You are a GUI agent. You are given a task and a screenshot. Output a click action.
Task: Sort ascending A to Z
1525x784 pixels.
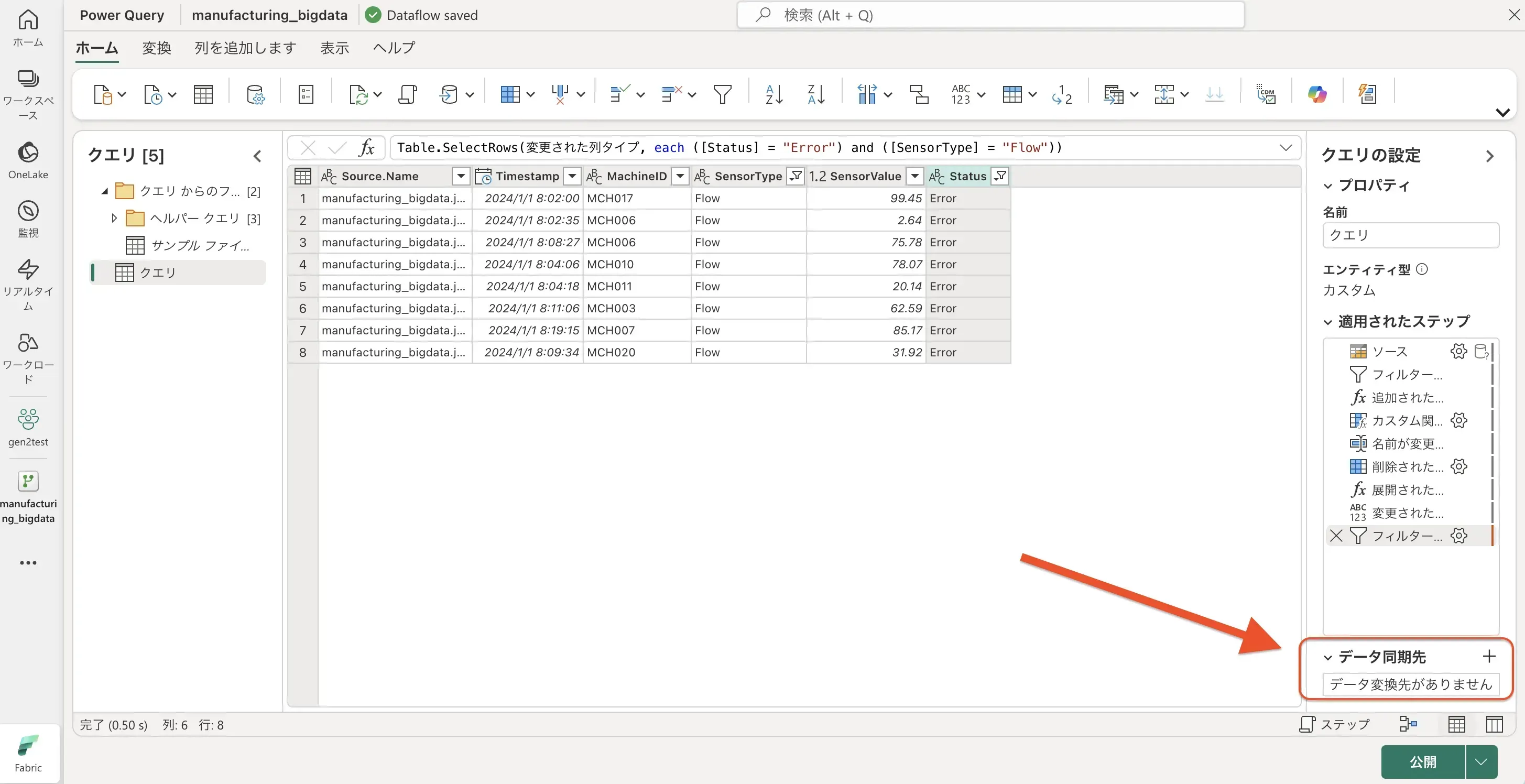point(774,94)
